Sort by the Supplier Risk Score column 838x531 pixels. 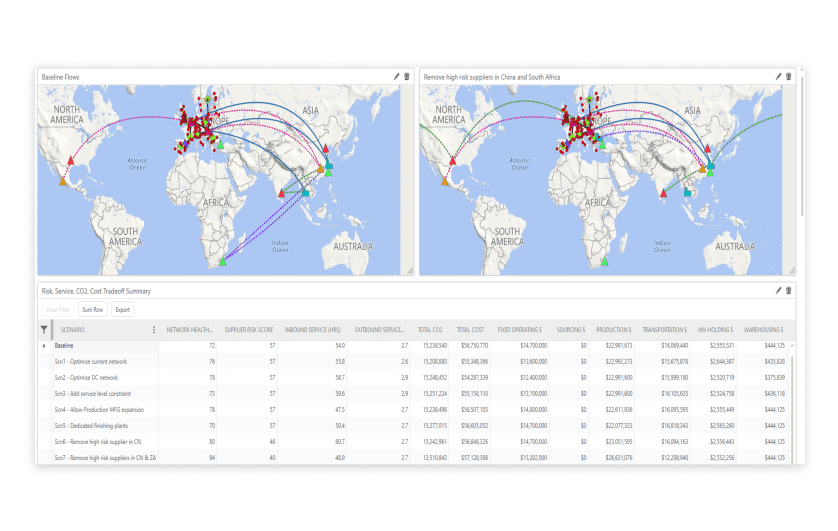[249, 330]
